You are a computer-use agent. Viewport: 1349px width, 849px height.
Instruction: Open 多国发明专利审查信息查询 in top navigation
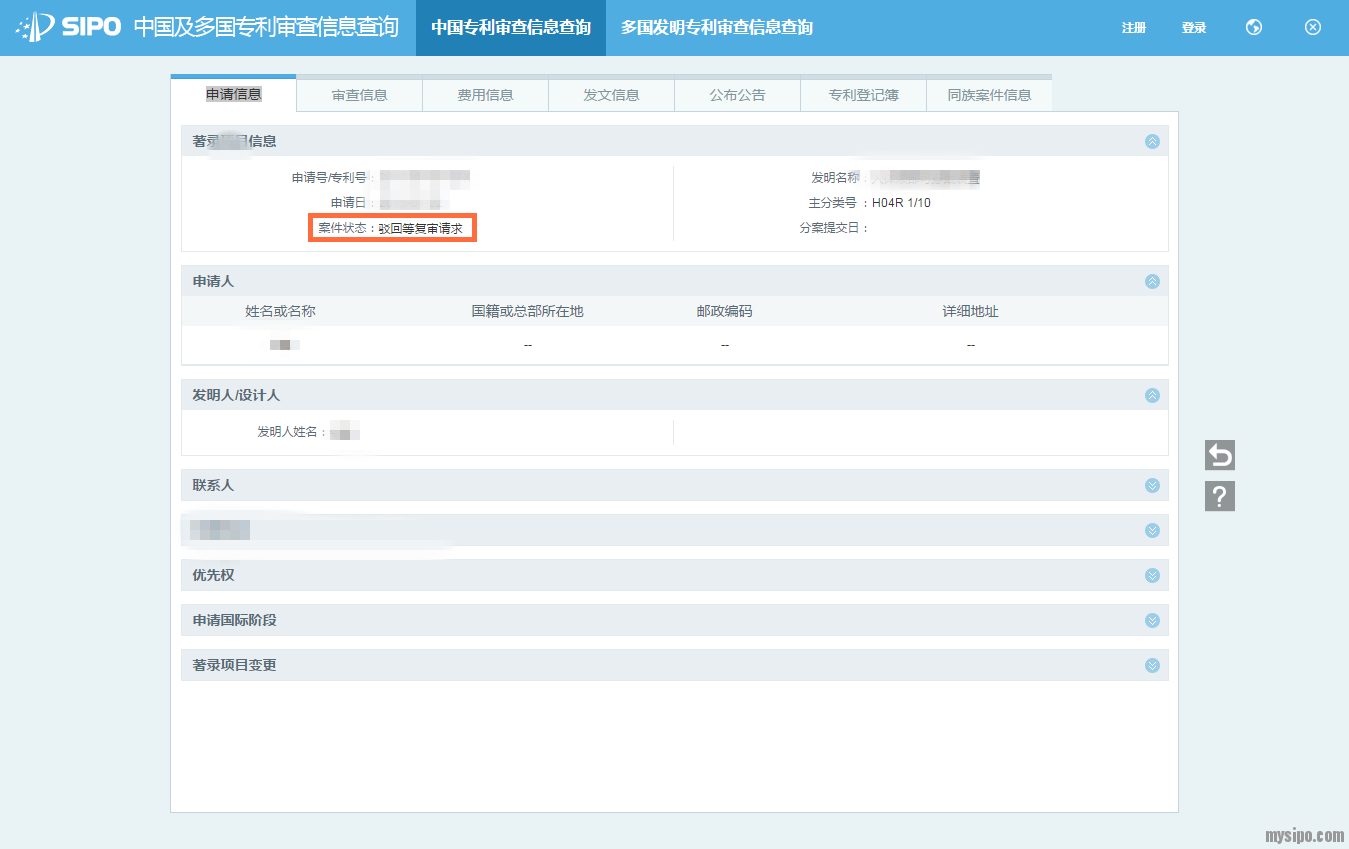[716, 28]
